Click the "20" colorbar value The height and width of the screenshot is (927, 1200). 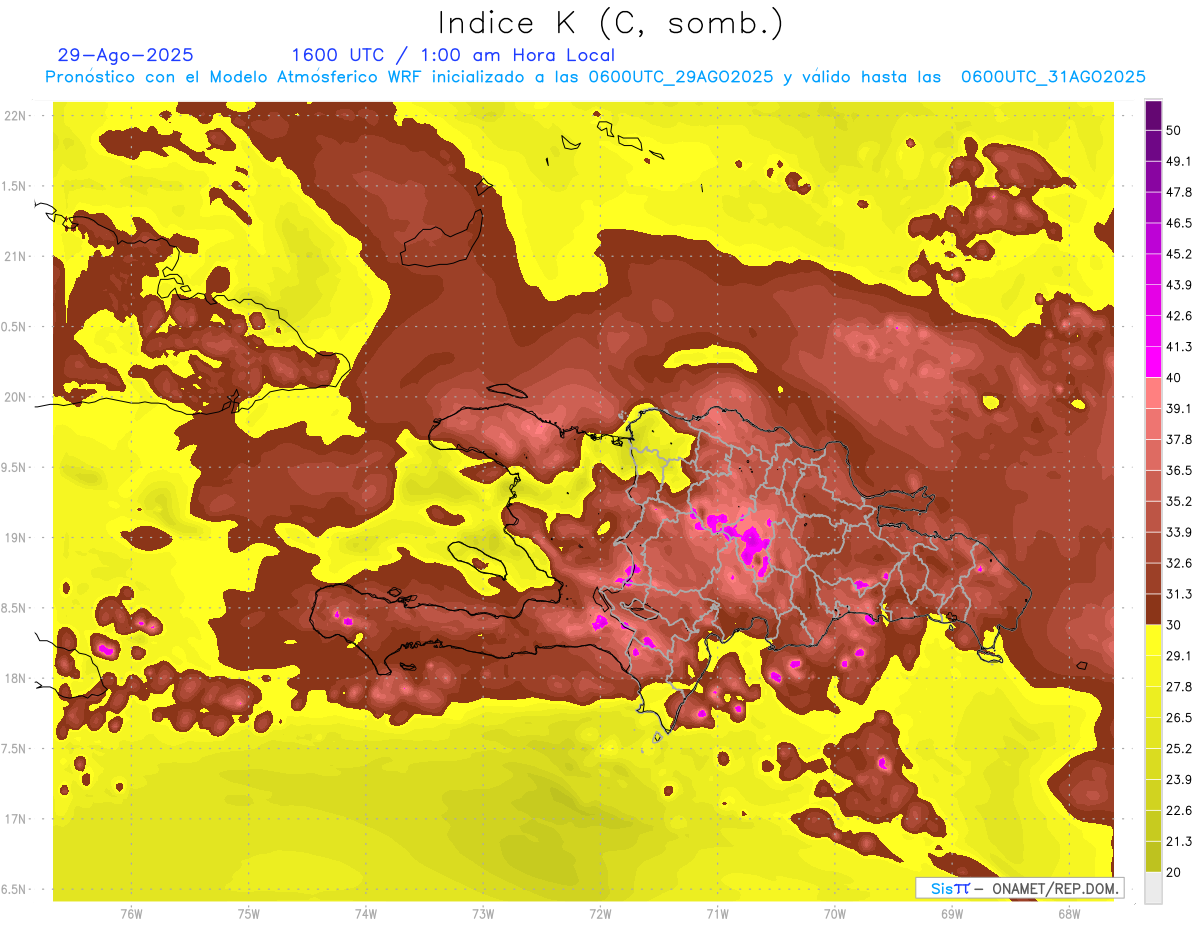[1174, 872]
